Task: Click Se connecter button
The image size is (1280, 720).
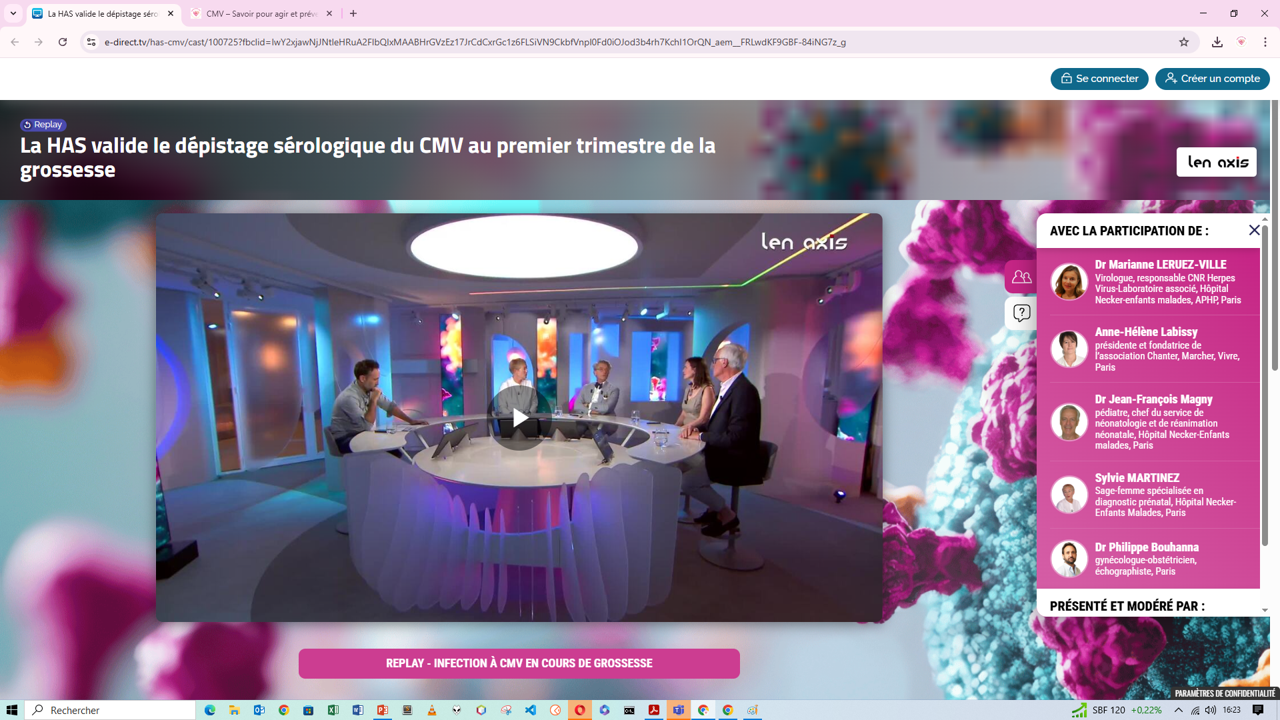Action: [1099, 79]
